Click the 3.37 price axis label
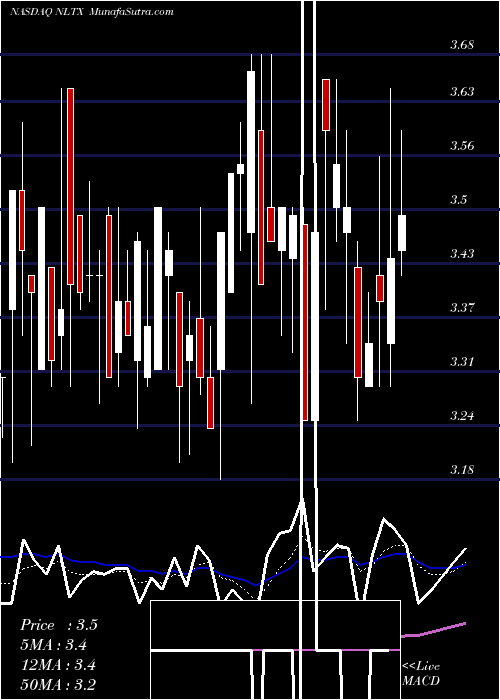Screen dimensions: 500x700 (462, 307)
